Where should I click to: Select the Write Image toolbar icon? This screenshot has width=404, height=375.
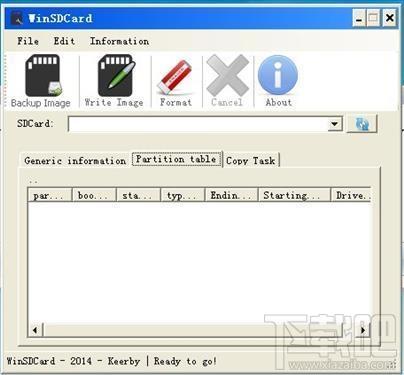pyautogui.click(x=116, y=76)
